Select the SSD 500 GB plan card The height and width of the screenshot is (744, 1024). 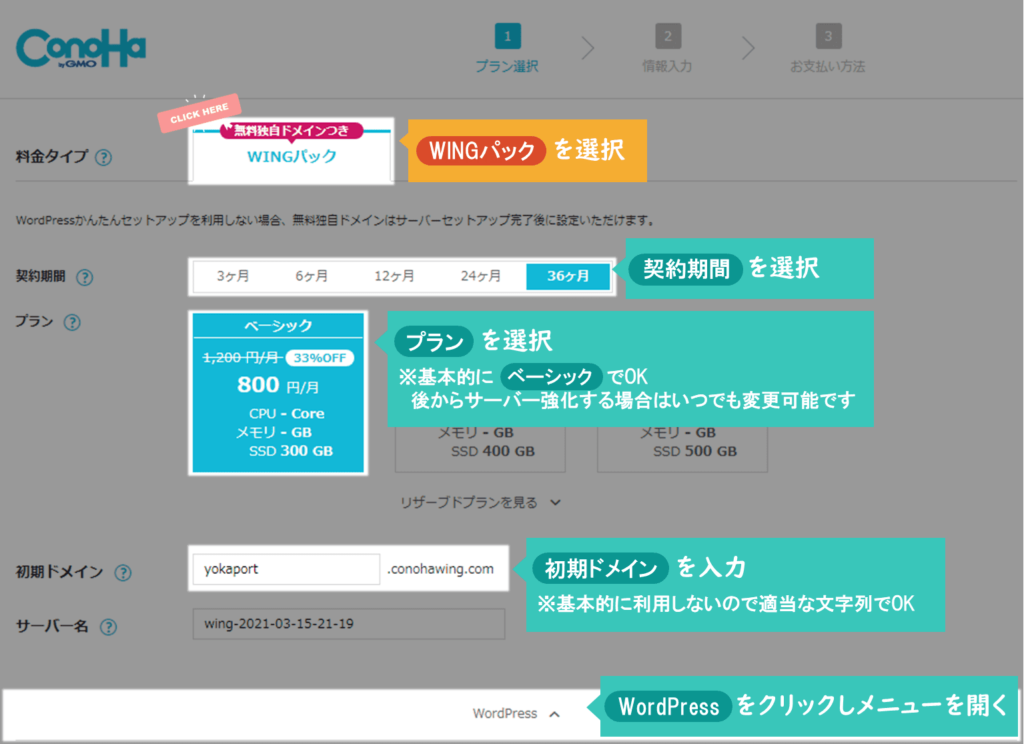point(682,449)
